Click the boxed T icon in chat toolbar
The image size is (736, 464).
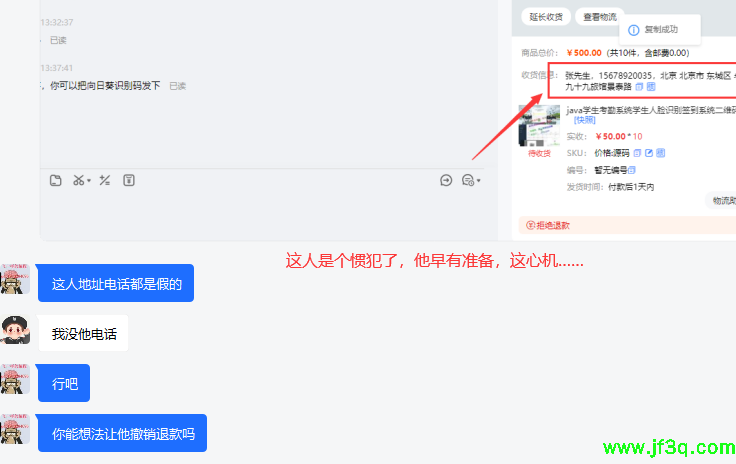(x=128, y=180)
